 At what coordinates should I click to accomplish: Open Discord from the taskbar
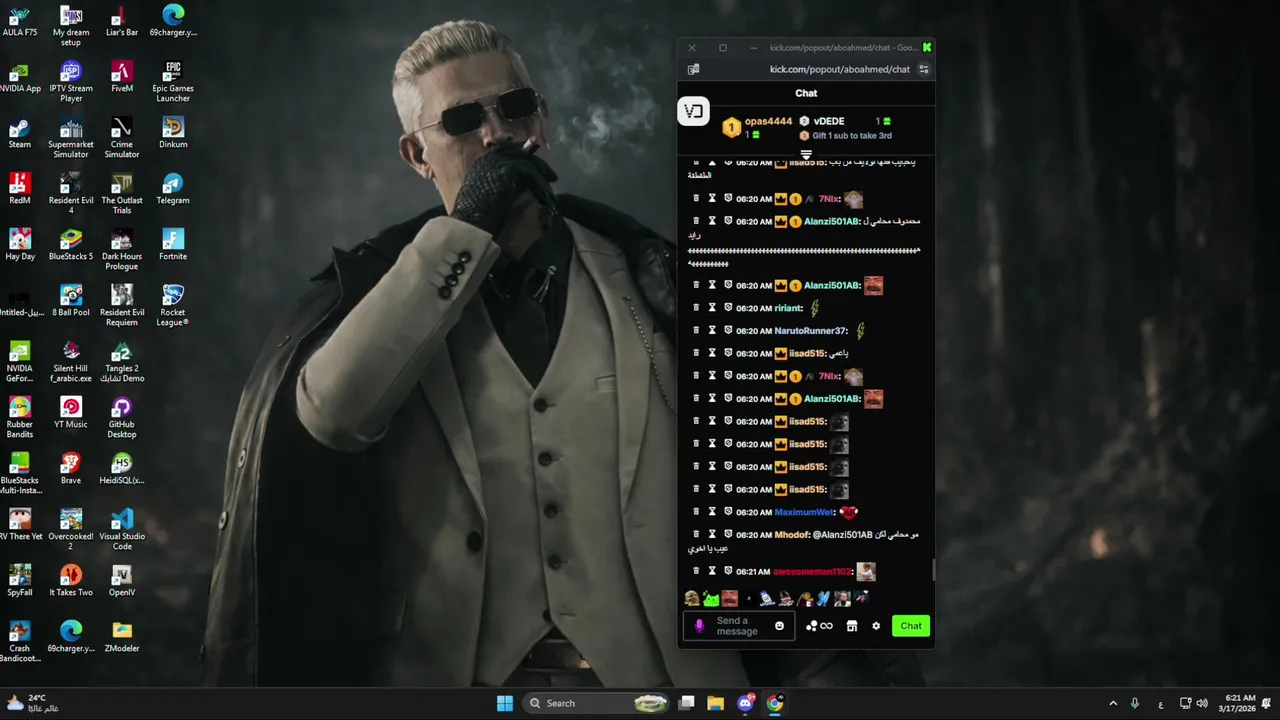coord(745,703)
